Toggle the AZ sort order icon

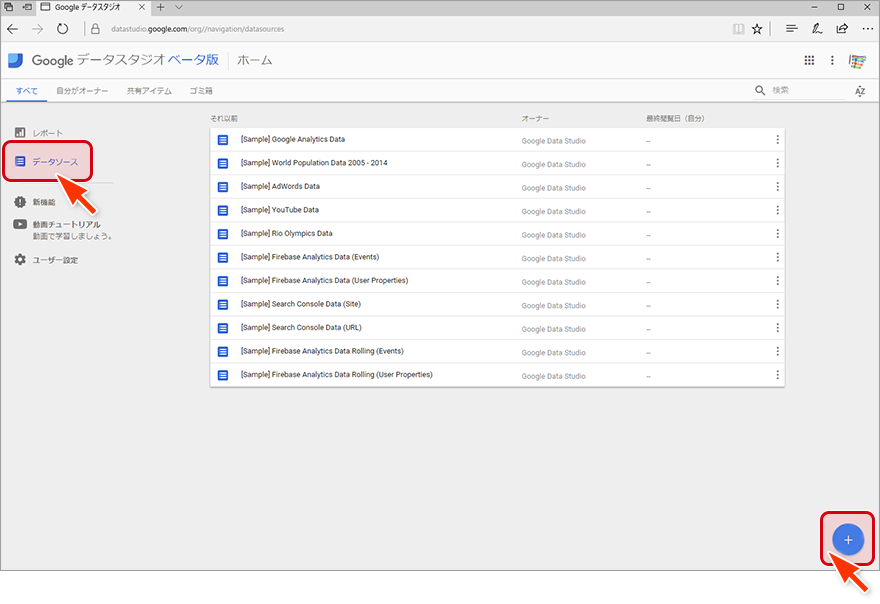(860, 91)
